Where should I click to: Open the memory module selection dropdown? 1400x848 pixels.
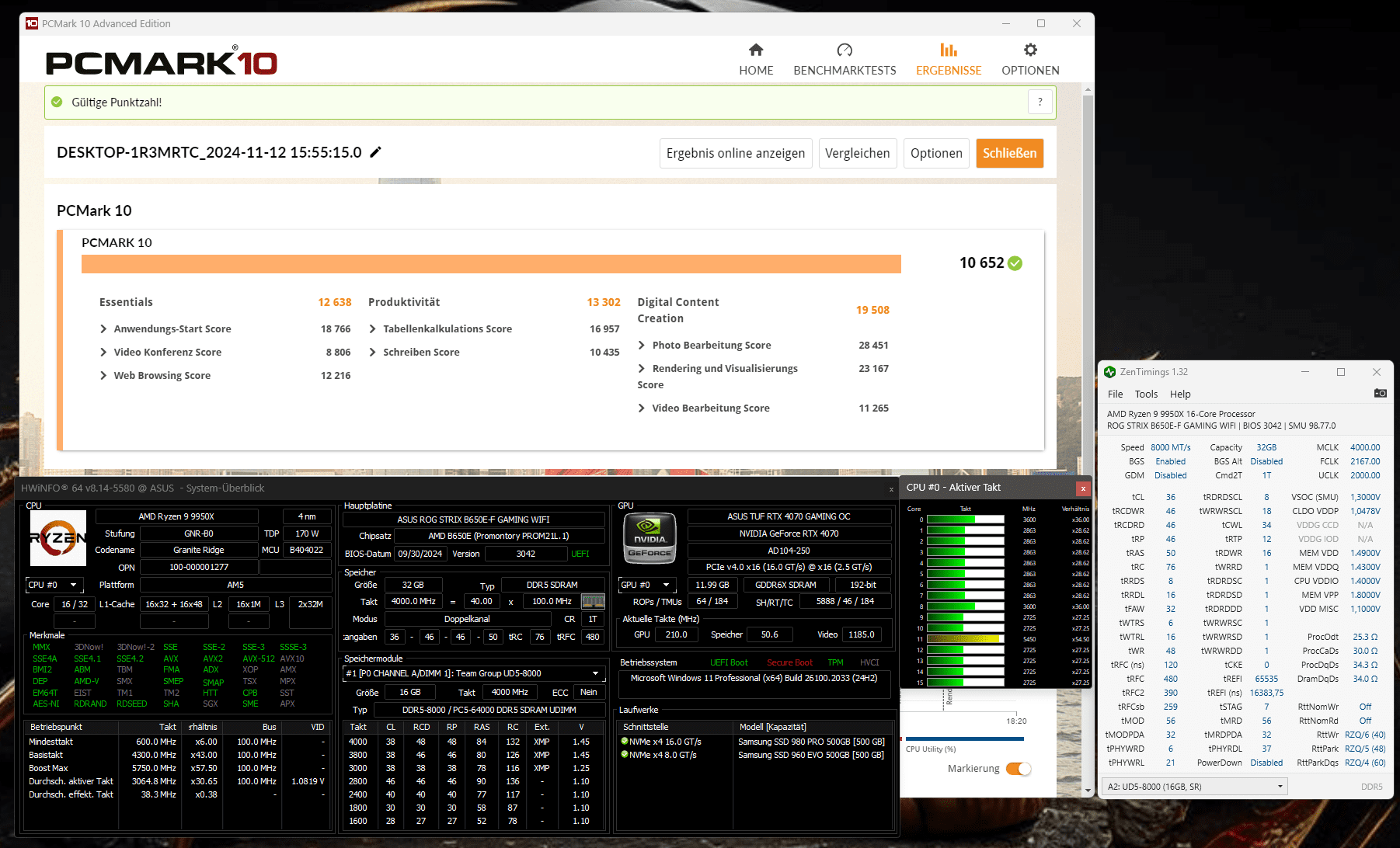(x=473, y=673)
